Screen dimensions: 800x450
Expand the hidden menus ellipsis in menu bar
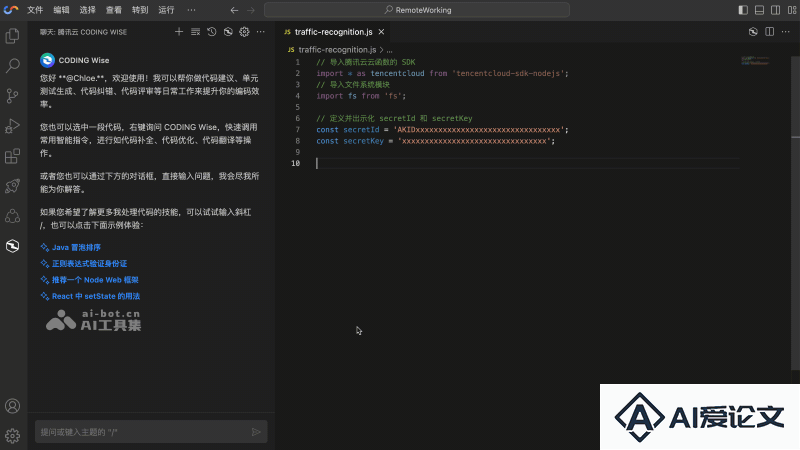point(191,10)
